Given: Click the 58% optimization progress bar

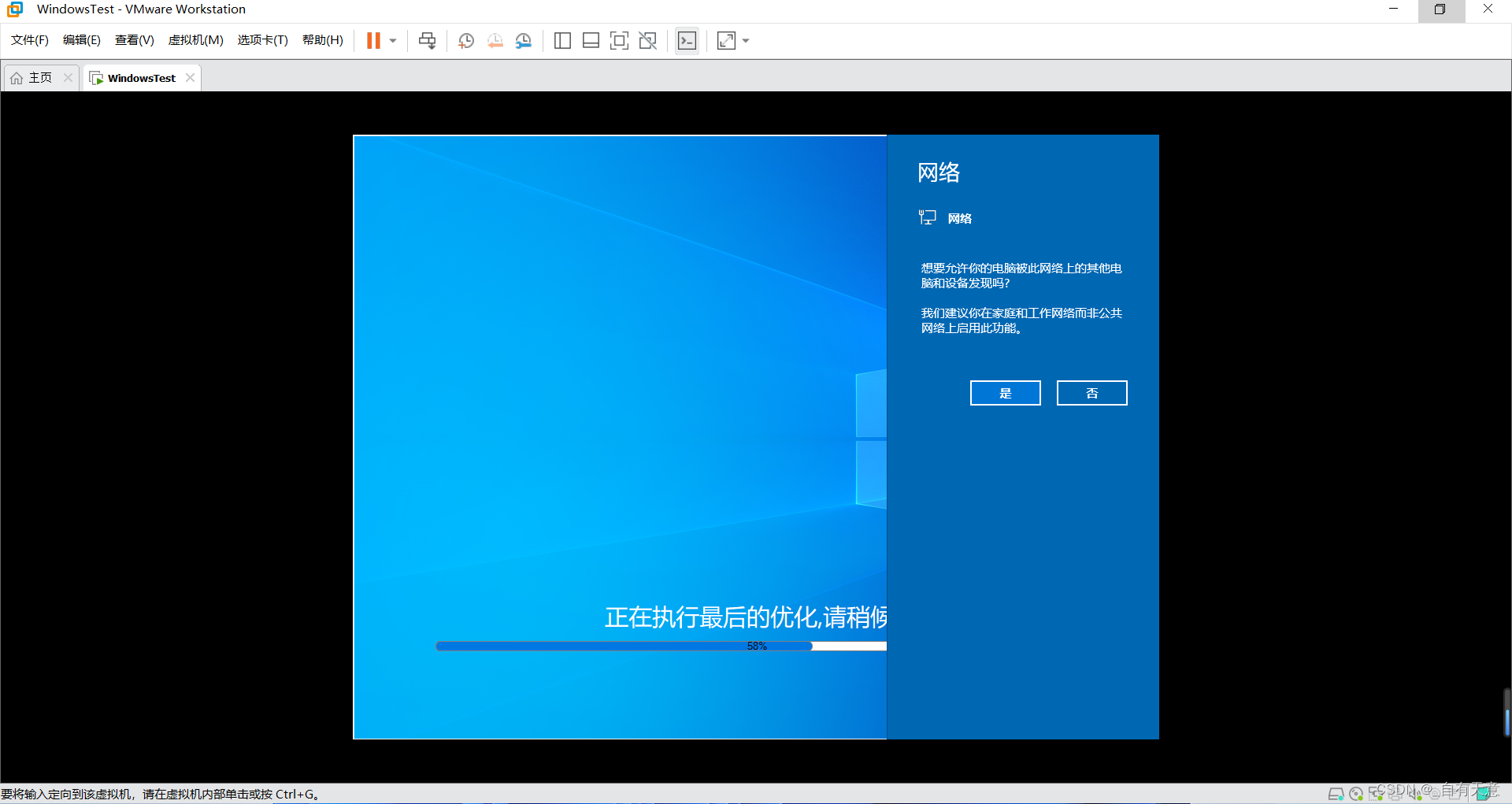Looking at the screenshot, I should (x=661, y=647).
